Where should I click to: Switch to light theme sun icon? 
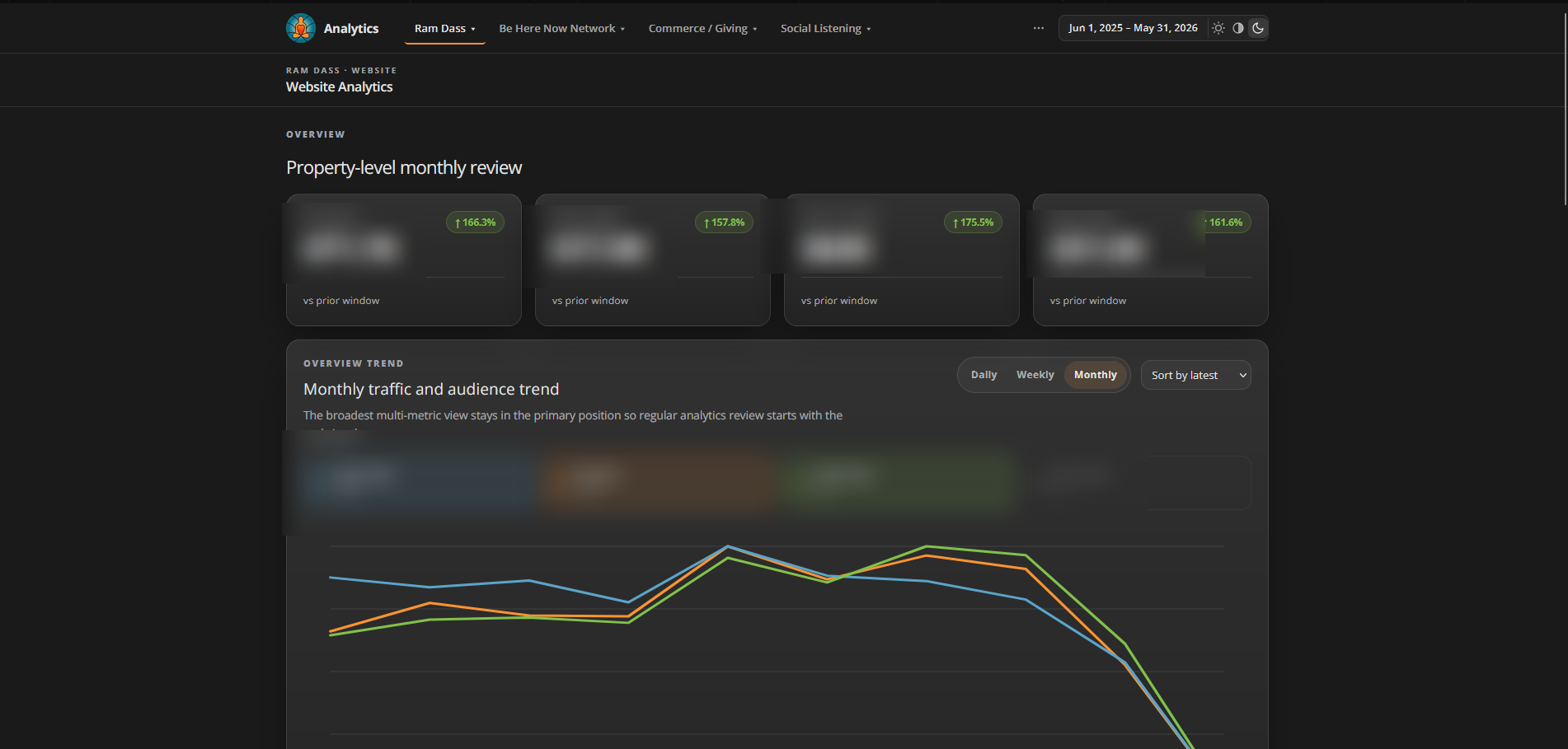coord(1218,28)
